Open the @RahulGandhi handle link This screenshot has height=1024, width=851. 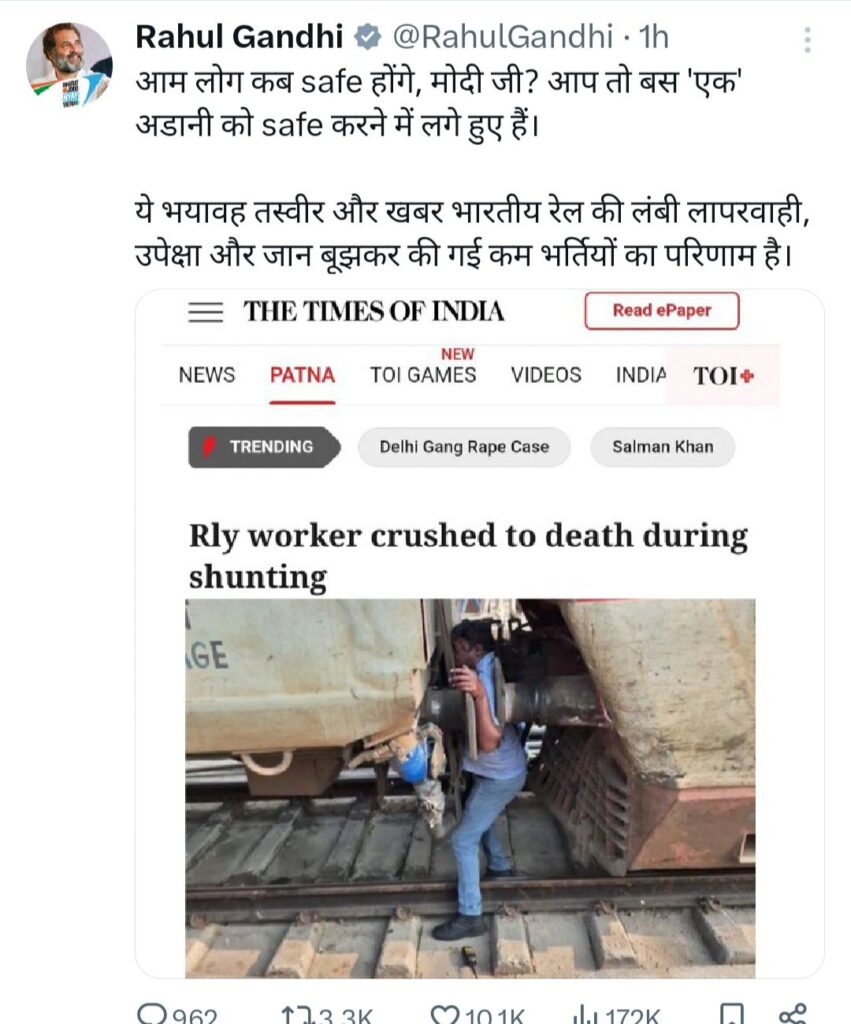click(502, 37)
